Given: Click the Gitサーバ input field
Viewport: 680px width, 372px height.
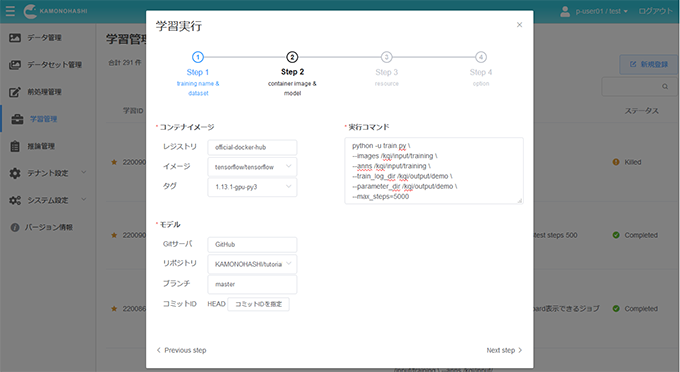Looking at the screenshot, I should point(252,245).
